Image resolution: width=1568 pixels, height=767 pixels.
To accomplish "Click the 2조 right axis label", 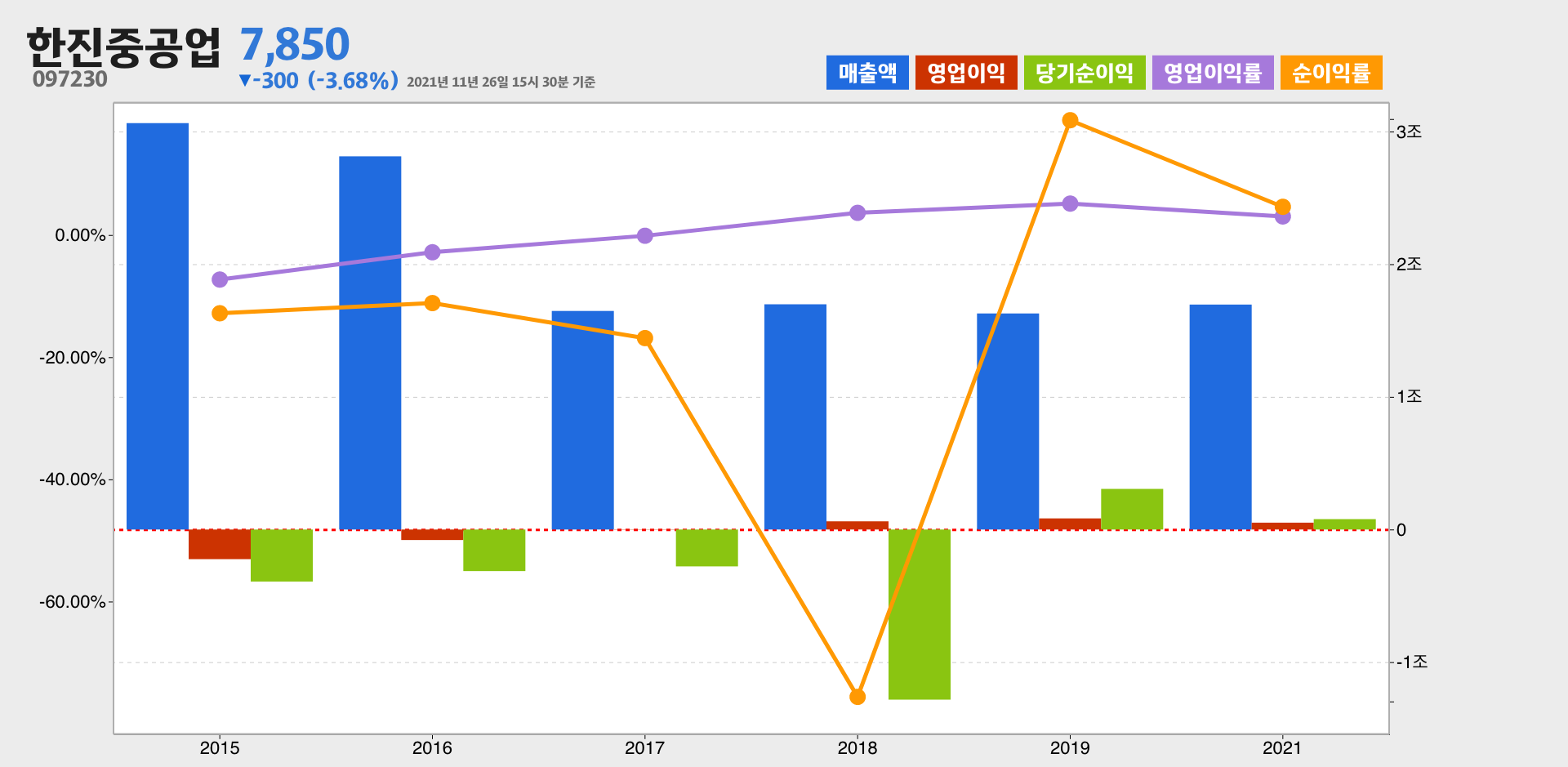I will pos(1409,264).
